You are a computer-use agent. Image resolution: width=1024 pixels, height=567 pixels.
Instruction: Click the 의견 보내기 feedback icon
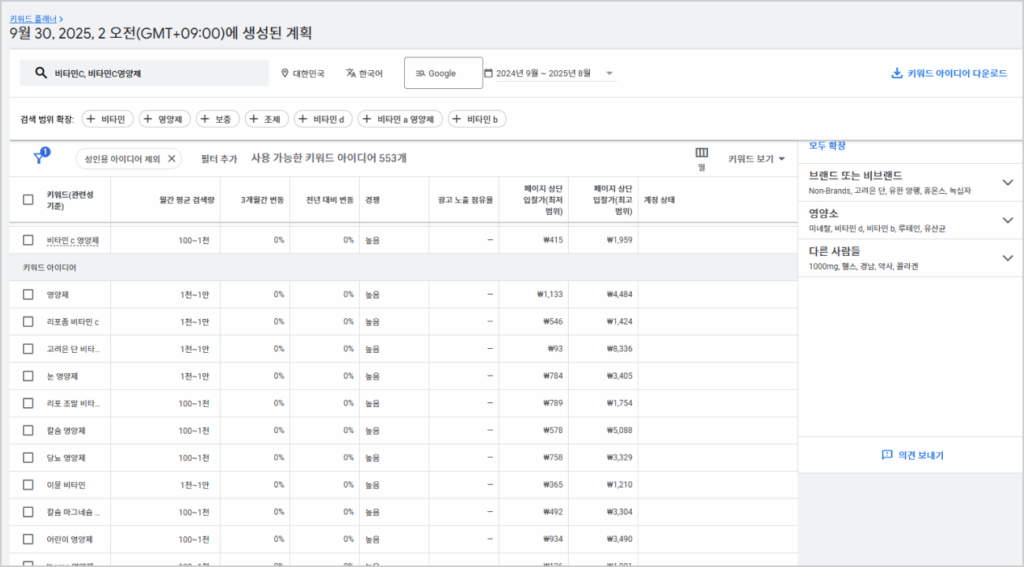pyautogui.click(x=886, y=455)
